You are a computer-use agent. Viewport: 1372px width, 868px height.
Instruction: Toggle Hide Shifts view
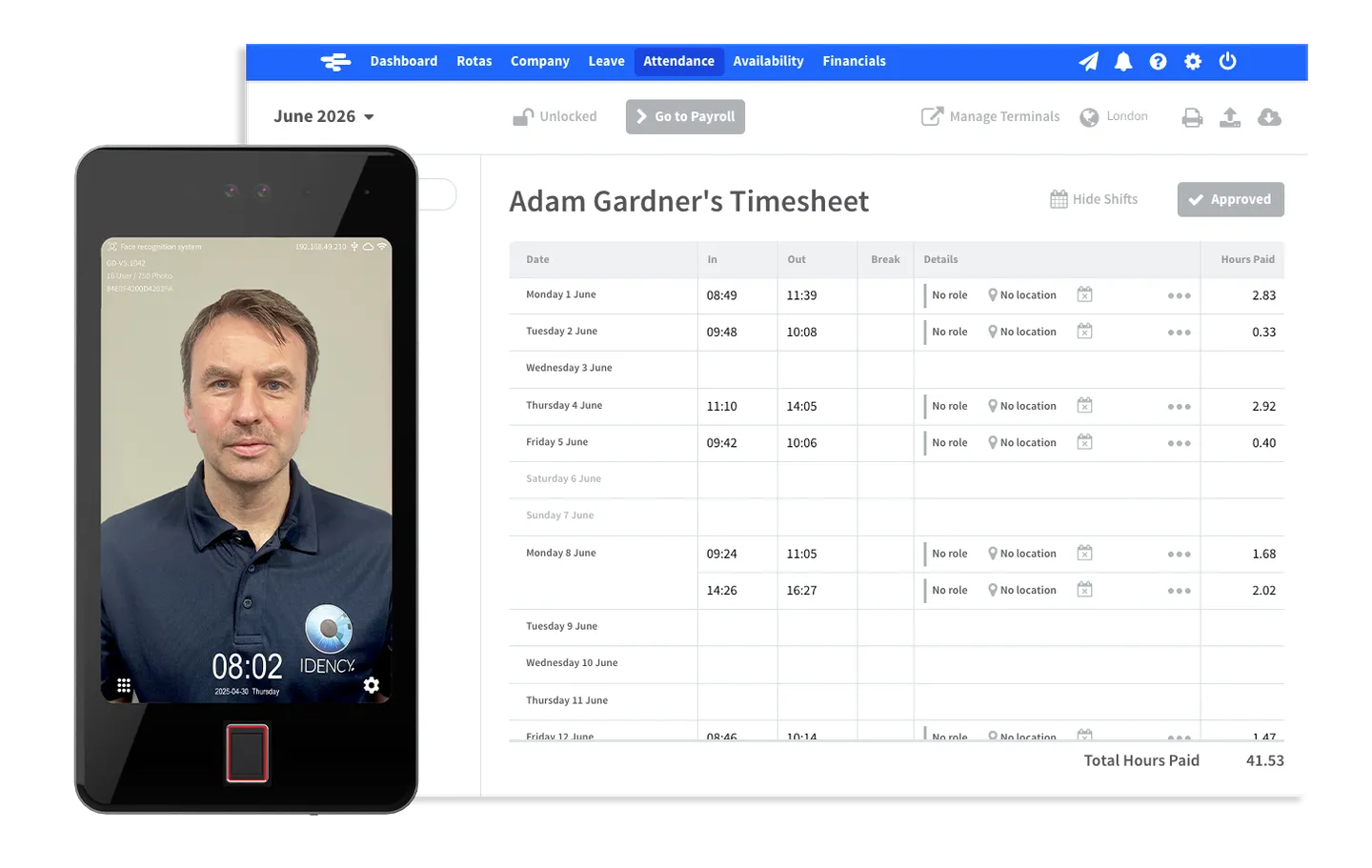tap(1094, 199)
